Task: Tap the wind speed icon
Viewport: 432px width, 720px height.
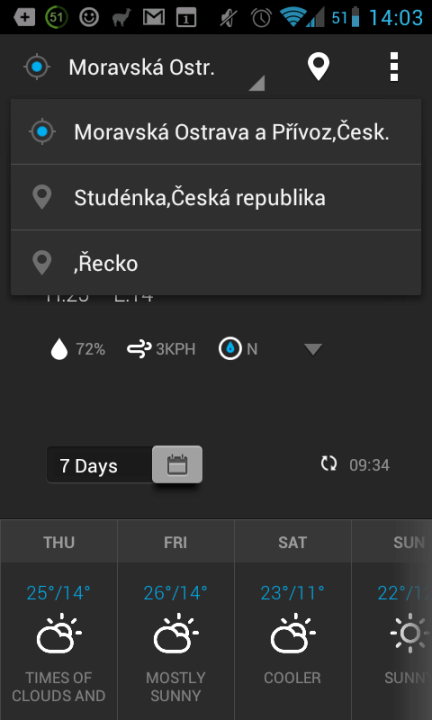Action: 139,349
